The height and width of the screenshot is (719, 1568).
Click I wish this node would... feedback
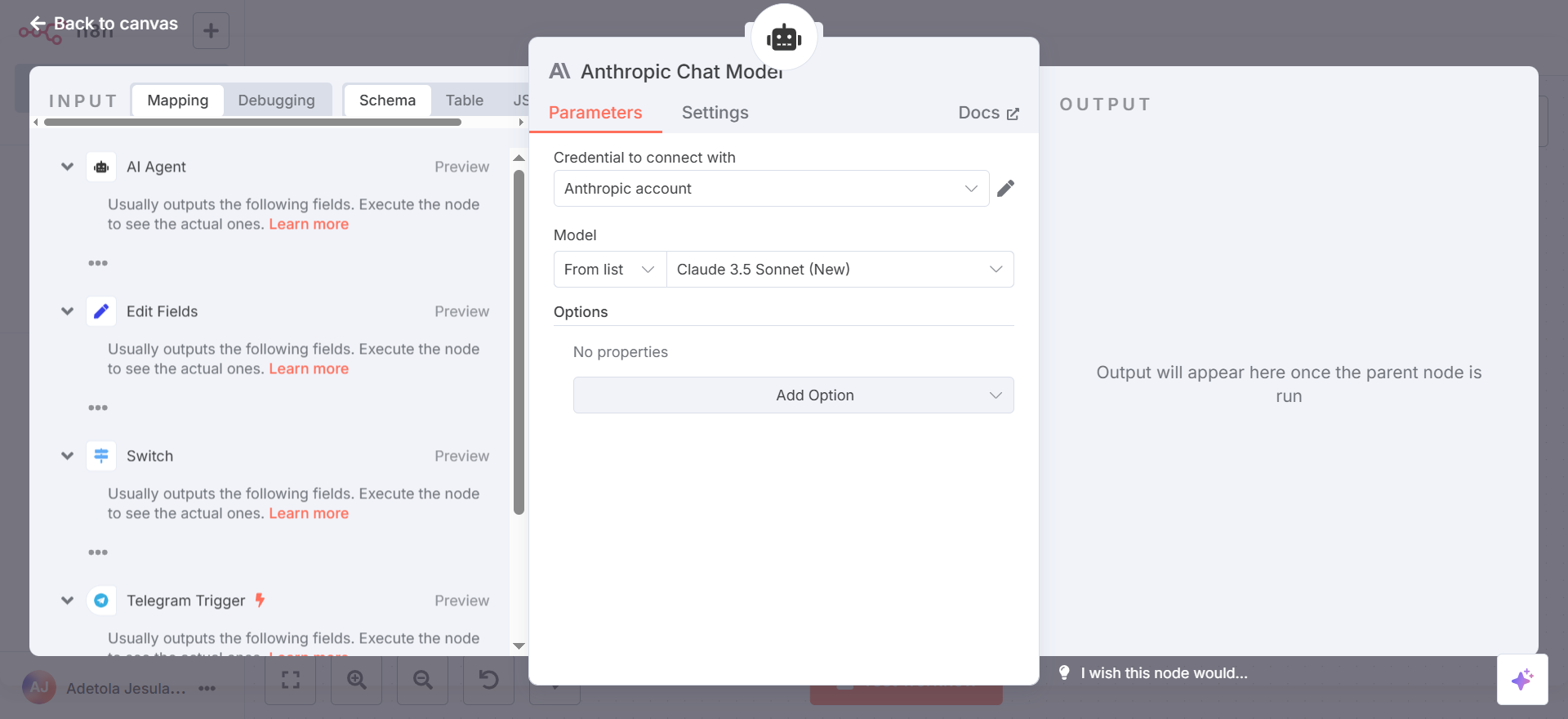tap(1164, 673)
